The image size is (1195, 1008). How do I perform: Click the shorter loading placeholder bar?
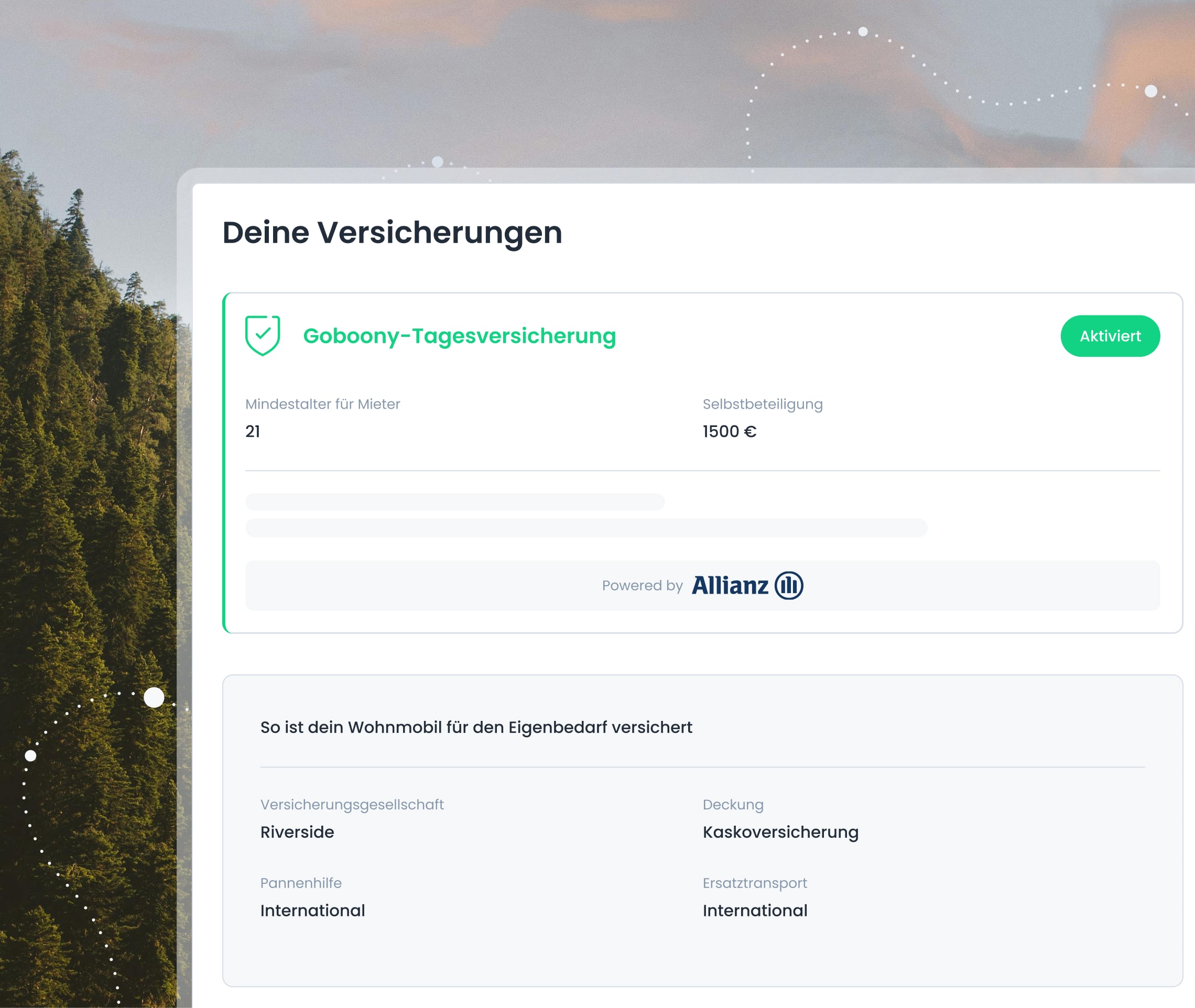(454, 502)
